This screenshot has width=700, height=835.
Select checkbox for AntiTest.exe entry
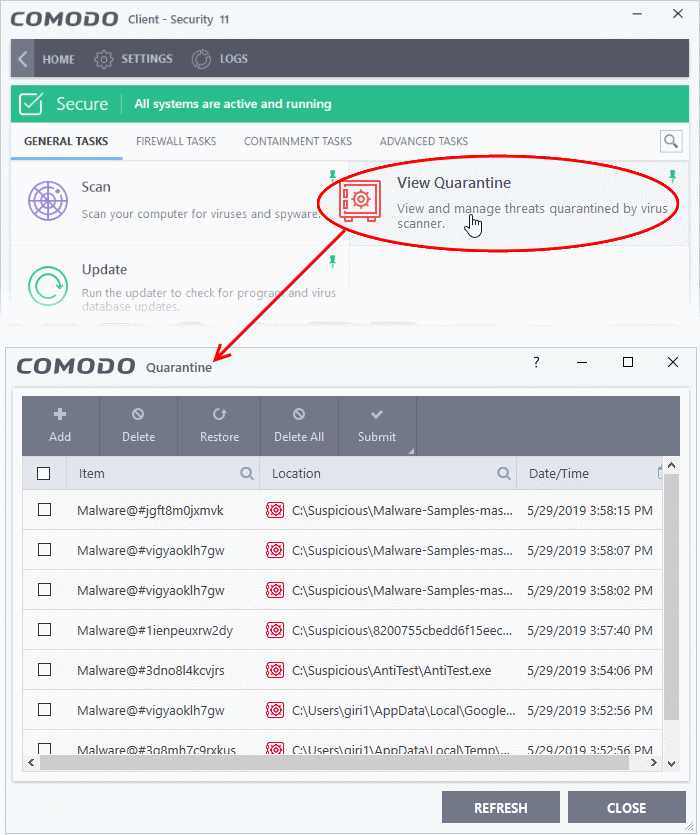(x=45, y=669)
